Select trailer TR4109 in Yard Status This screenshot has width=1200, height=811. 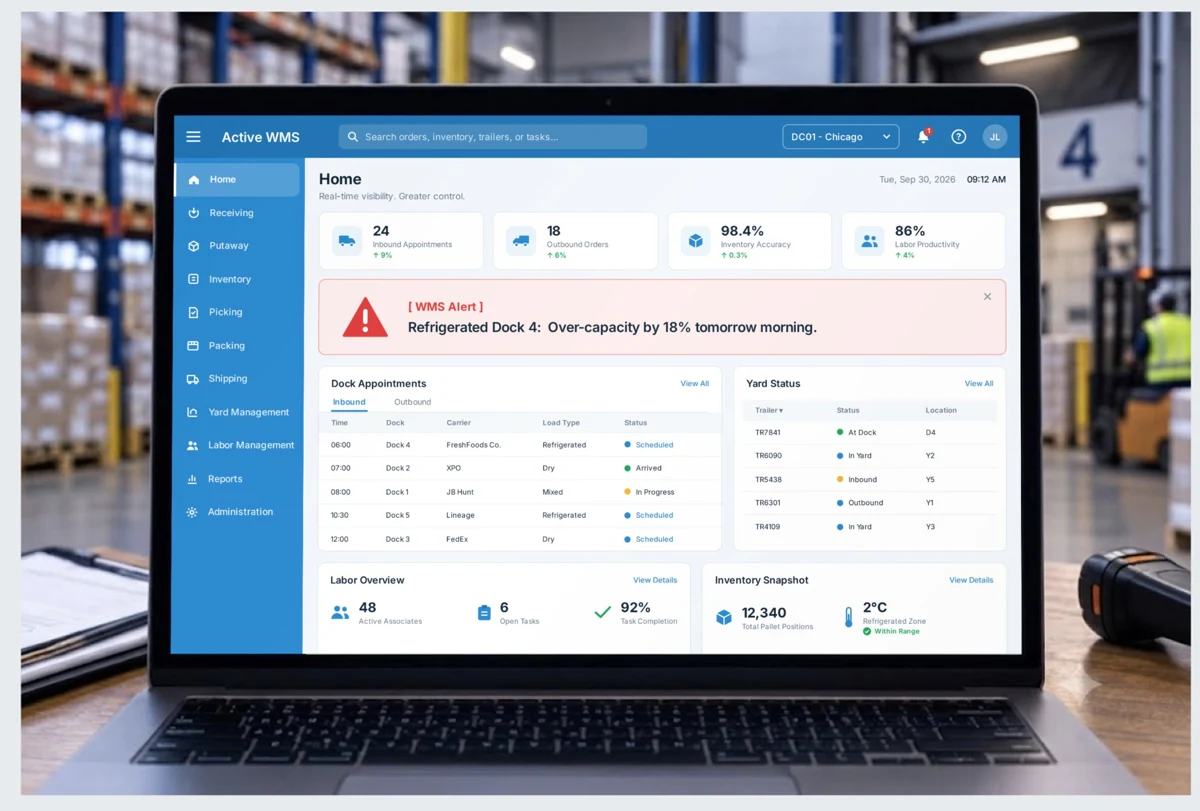click(768, 527)
